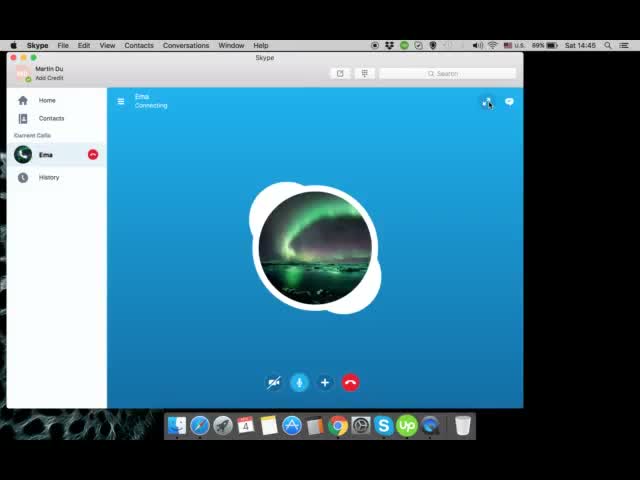Select the current call with Ema
The width and height of the screenshot is (640, 480).
[57, 155]
